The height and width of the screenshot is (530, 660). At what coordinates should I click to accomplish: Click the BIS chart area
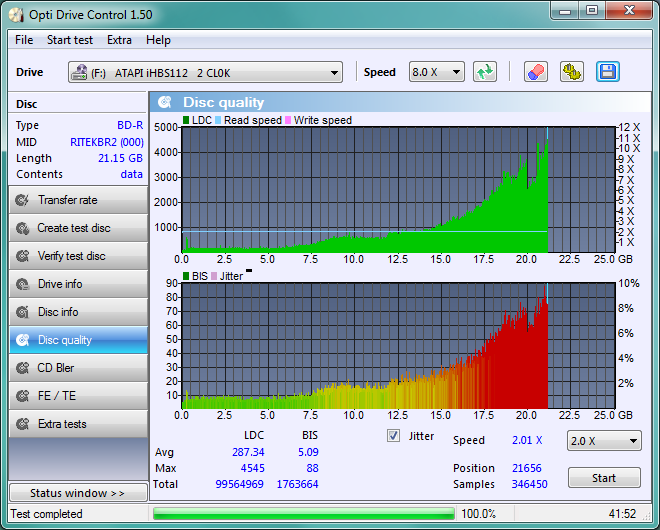399,346
